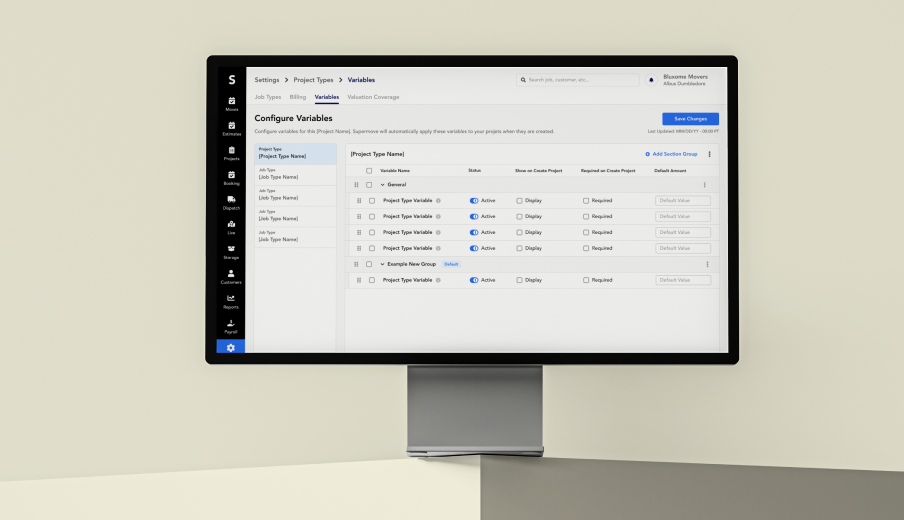The height and width of the screenshot is (520, 904).
Task: Check Display for first General variable
Action: tap(519, 201)
